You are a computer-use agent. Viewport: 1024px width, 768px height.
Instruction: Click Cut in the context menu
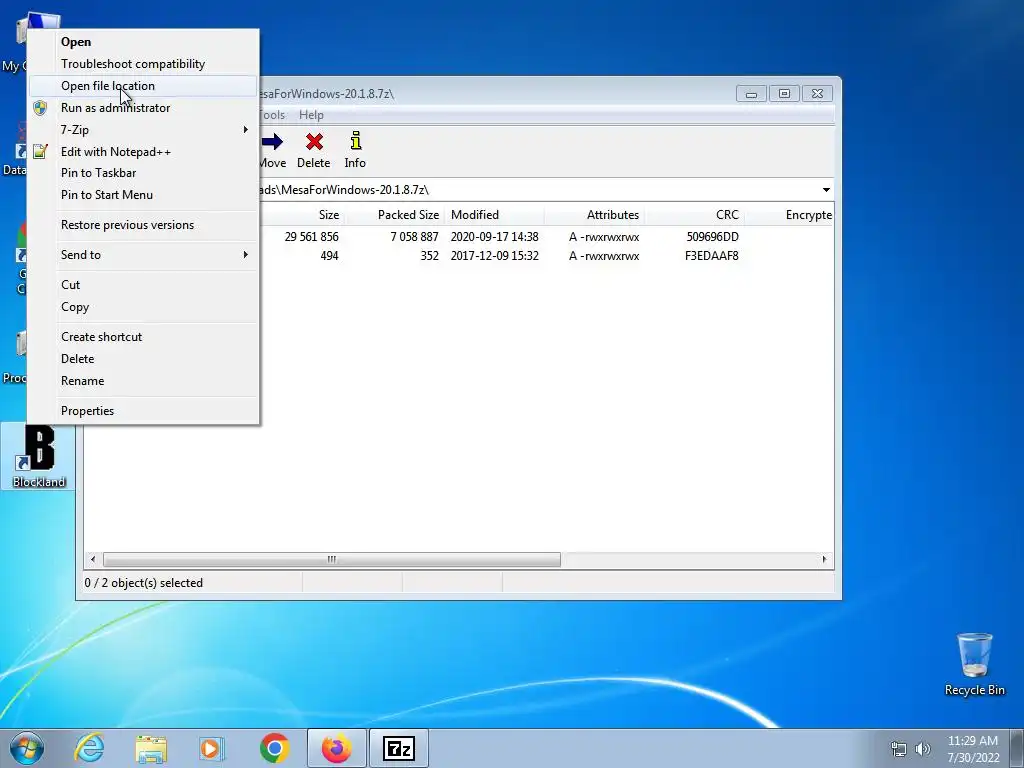point(71,285)
